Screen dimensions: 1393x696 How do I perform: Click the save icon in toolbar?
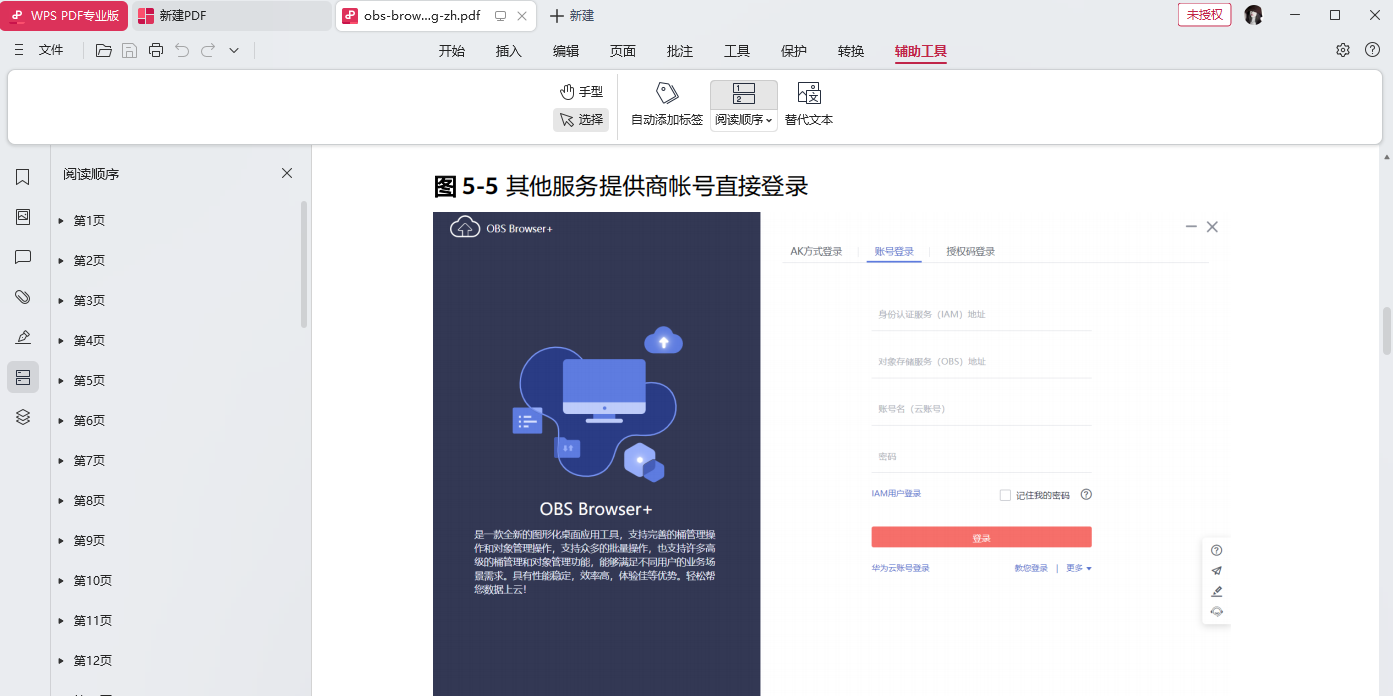click(x=130, y=51)
